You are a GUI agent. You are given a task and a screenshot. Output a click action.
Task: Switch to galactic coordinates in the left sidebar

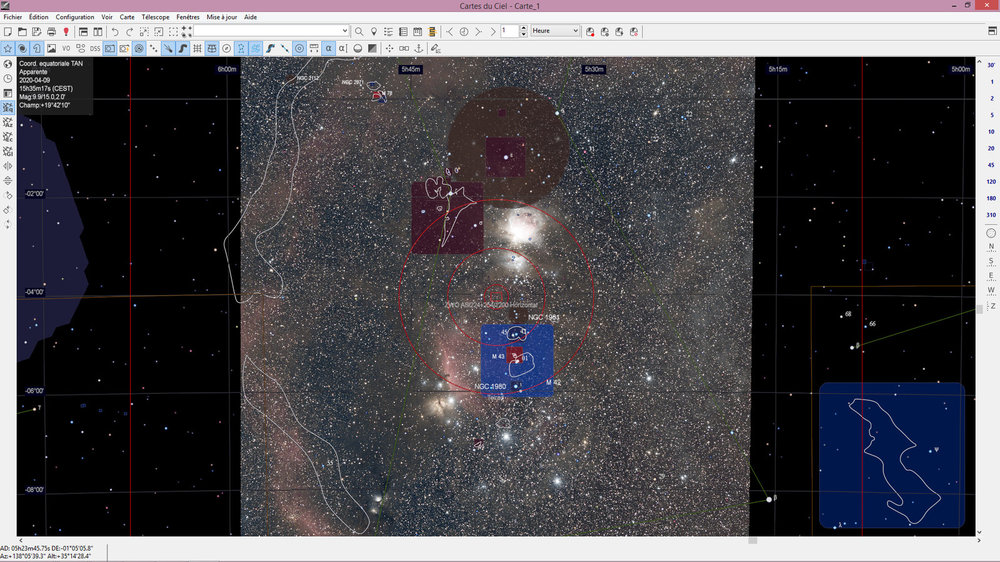[8, 152]
